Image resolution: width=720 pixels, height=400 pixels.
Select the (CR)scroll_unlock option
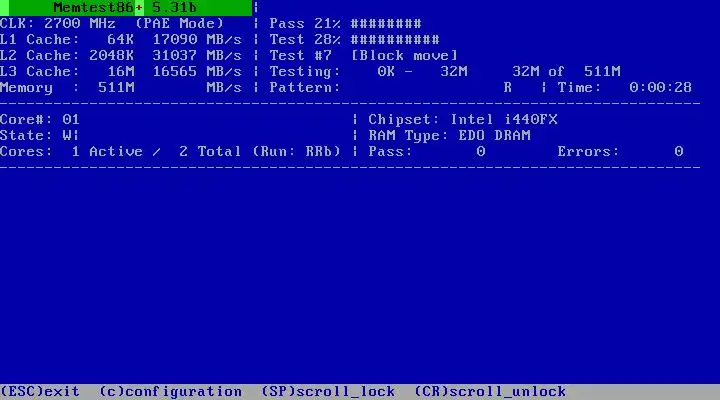pyautogui.click(x=490, y=392)
